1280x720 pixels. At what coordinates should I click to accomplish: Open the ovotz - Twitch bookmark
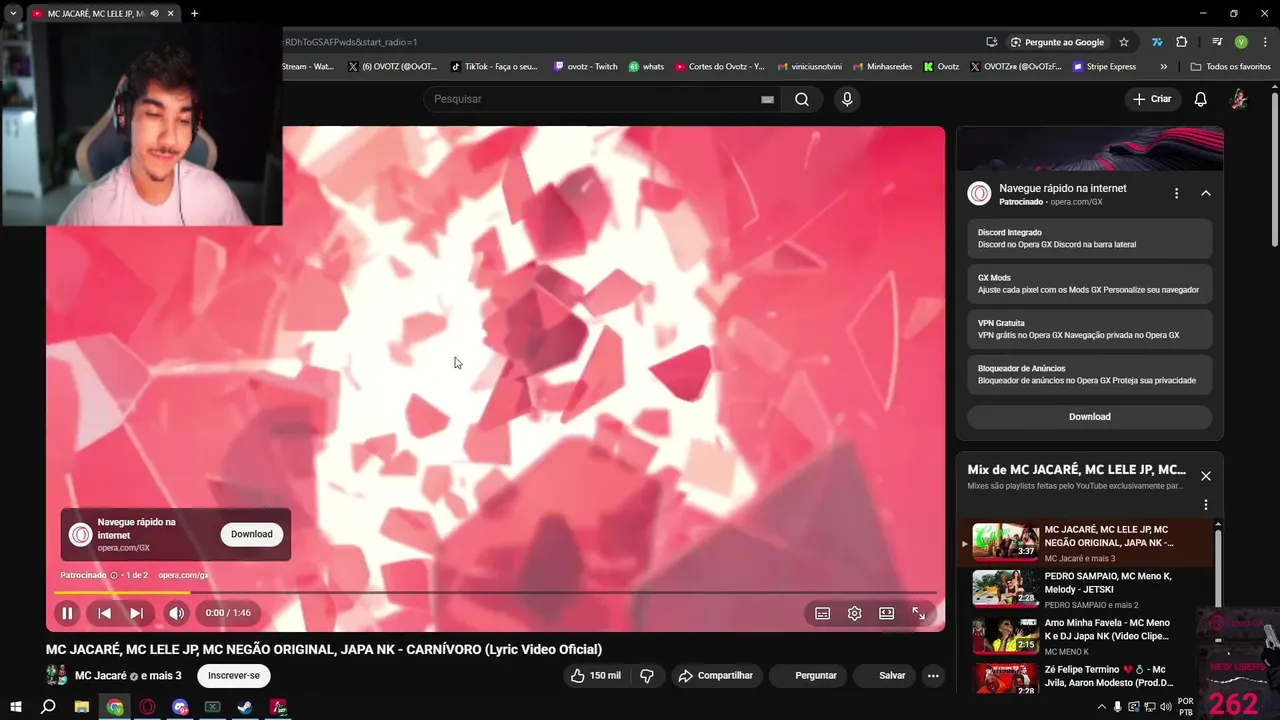click(586, 67)
